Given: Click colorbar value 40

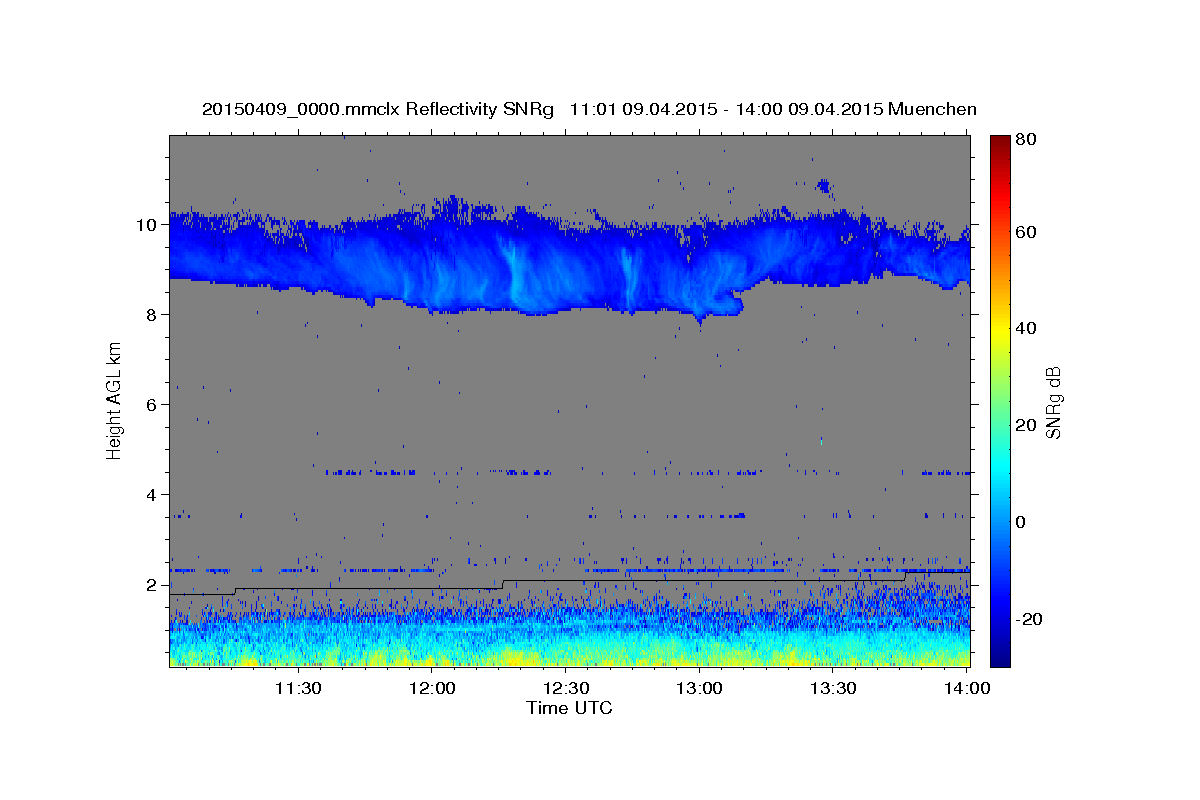Looking at the screenshot, I should (x=1028, y=329).
